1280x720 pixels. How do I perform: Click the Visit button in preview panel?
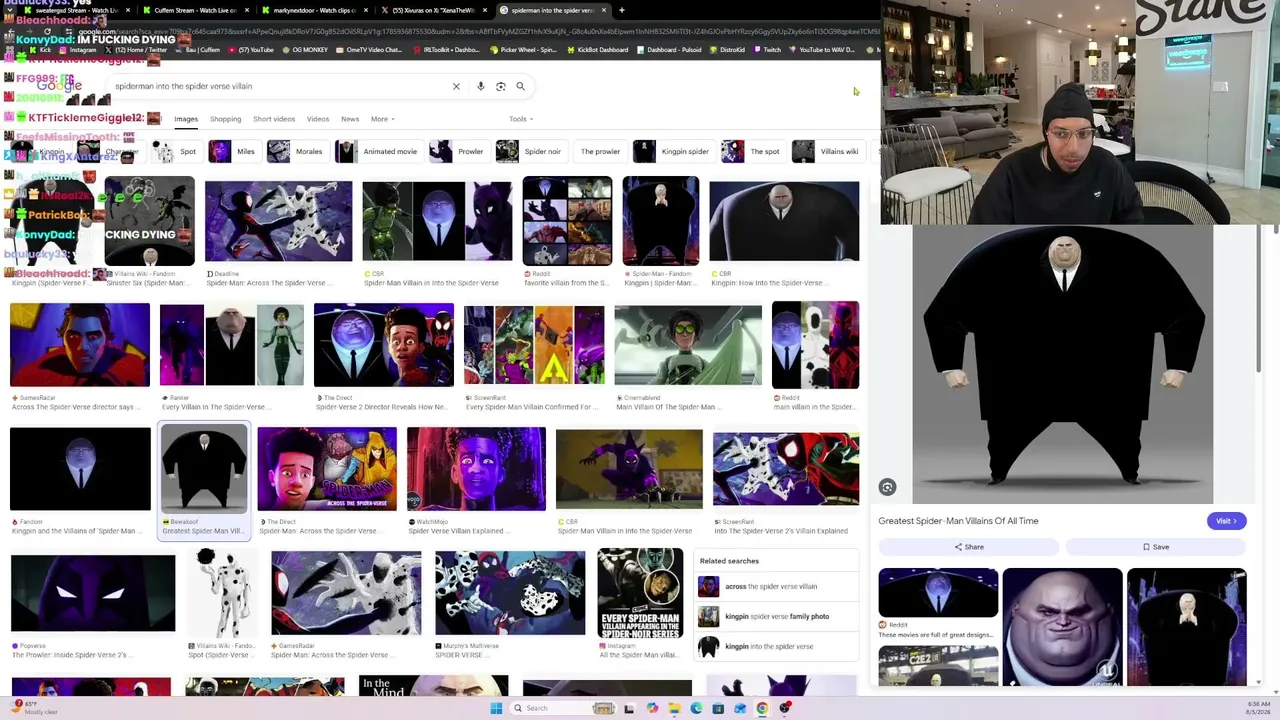[1226, 521]
